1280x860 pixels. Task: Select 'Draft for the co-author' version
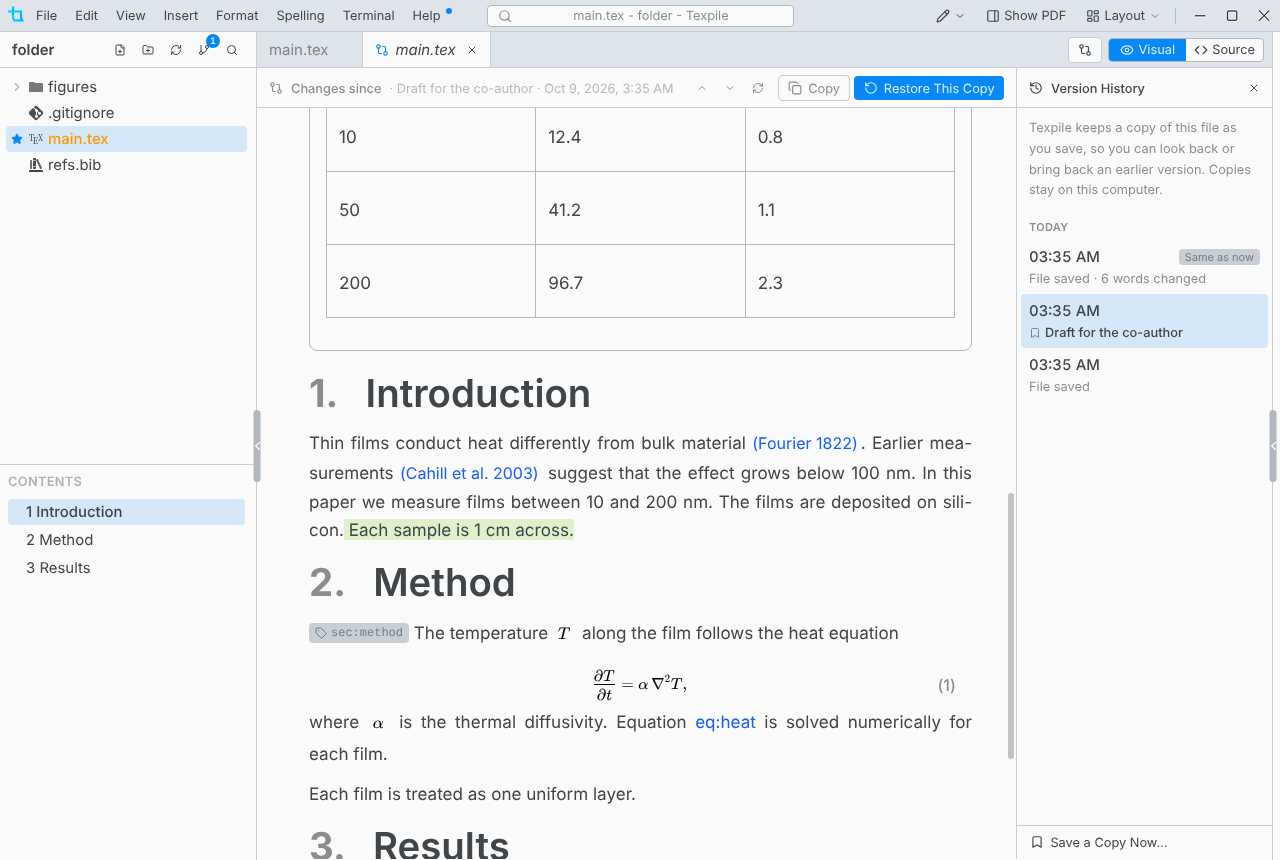point(1144,321)
